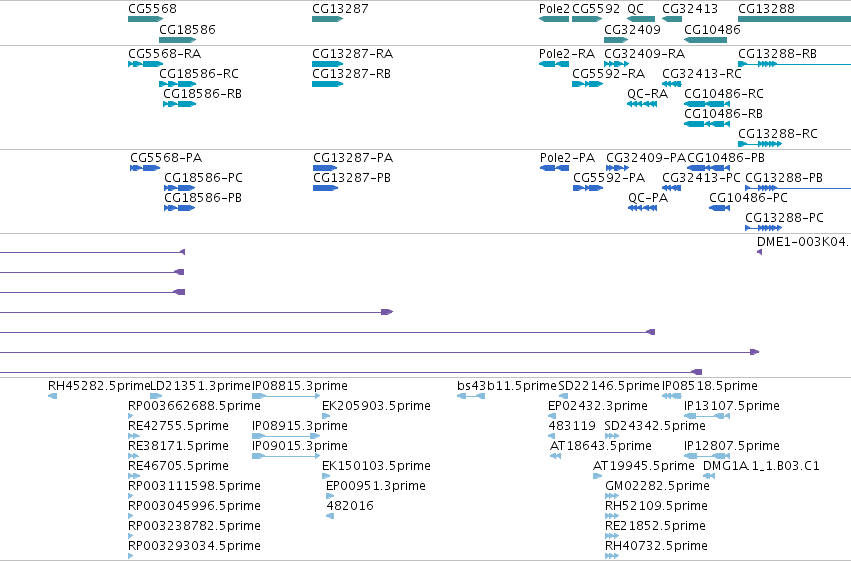
Task: Click EST IP08815.3prime
Action: pos(300,386)
